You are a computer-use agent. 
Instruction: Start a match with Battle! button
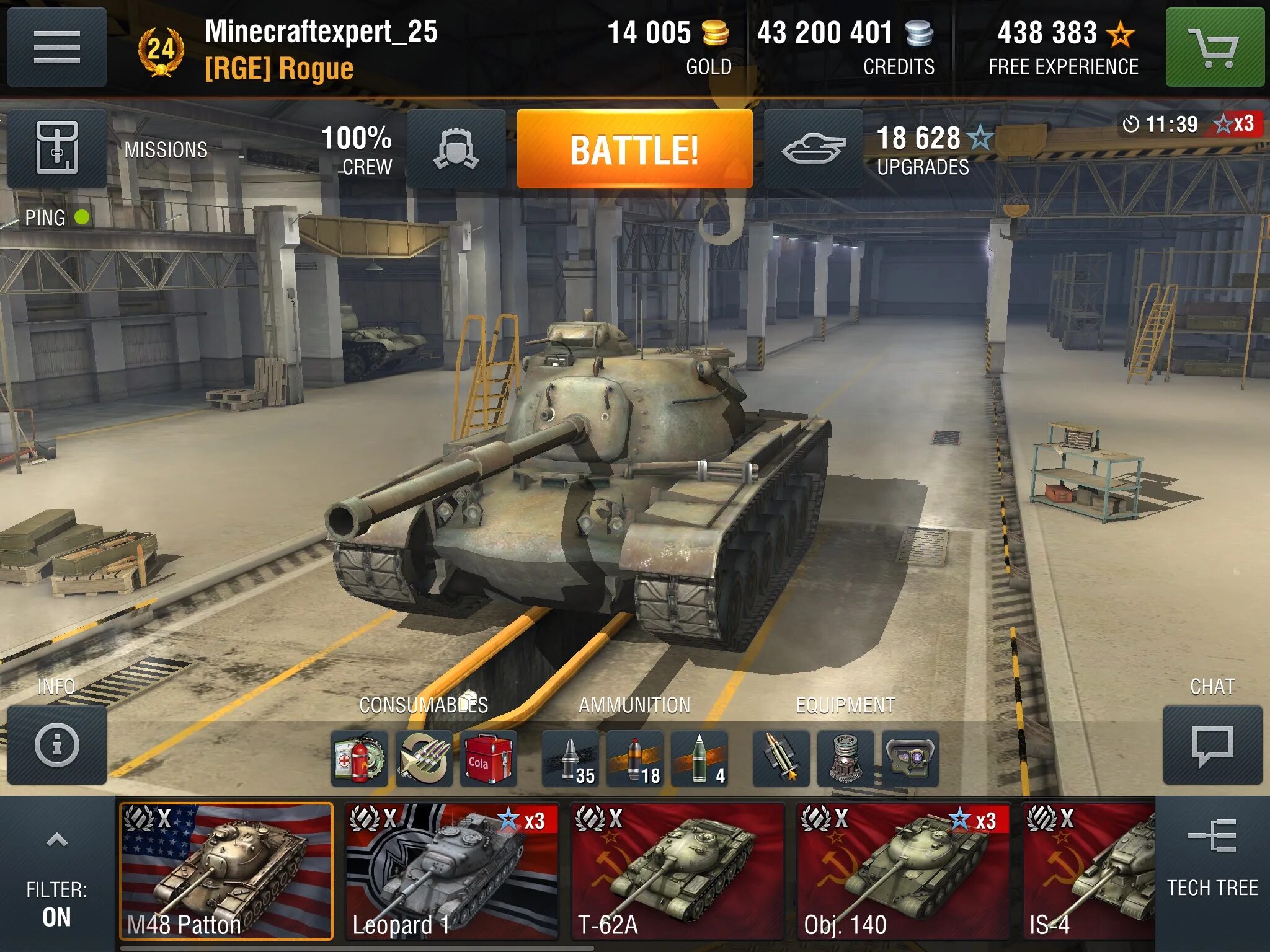635,149
